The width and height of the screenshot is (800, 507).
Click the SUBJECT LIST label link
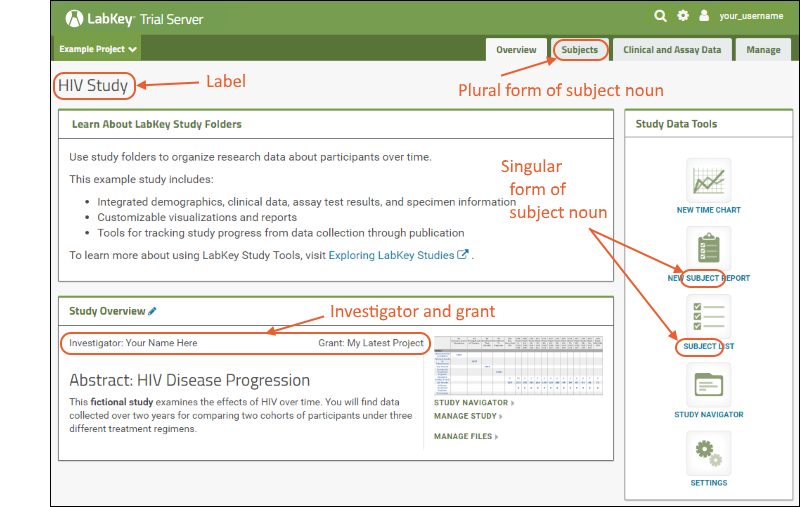[708, 346]
